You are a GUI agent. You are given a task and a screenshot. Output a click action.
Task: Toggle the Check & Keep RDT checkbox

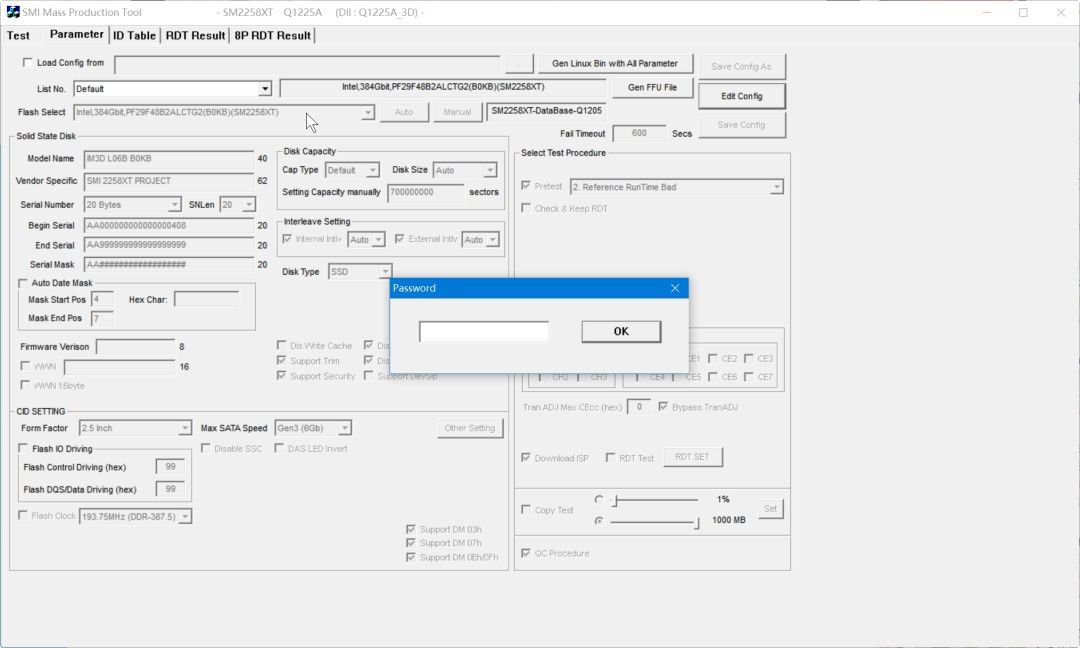click(526, 208)
